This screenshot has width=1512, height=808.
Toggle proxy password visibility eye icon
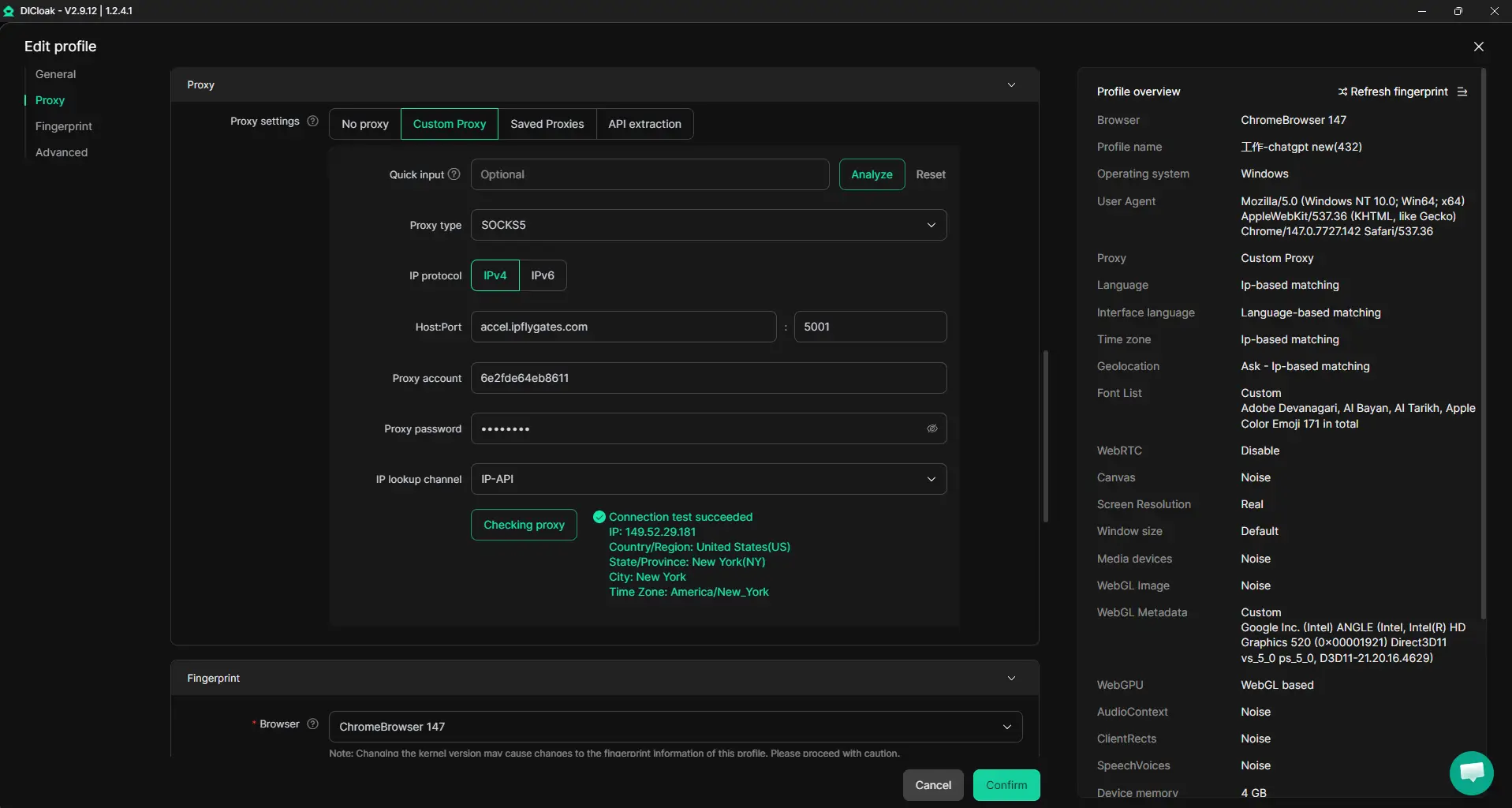[931, 428]
